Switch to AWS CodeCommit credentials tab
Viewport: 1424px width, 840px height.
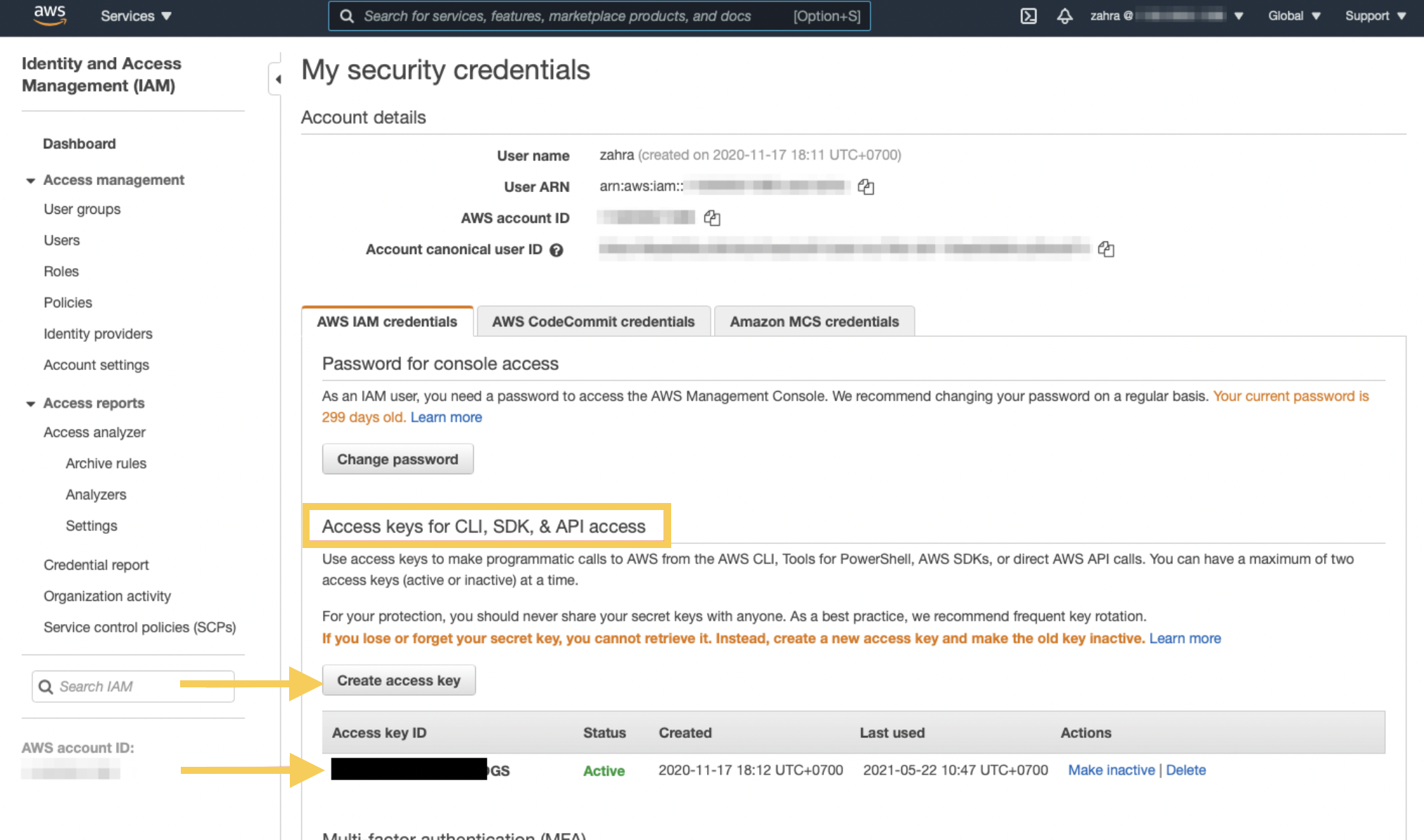593,322
